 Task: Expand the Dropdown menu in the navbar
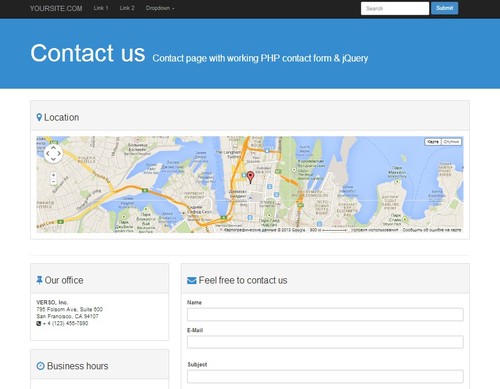coord(160,8)
